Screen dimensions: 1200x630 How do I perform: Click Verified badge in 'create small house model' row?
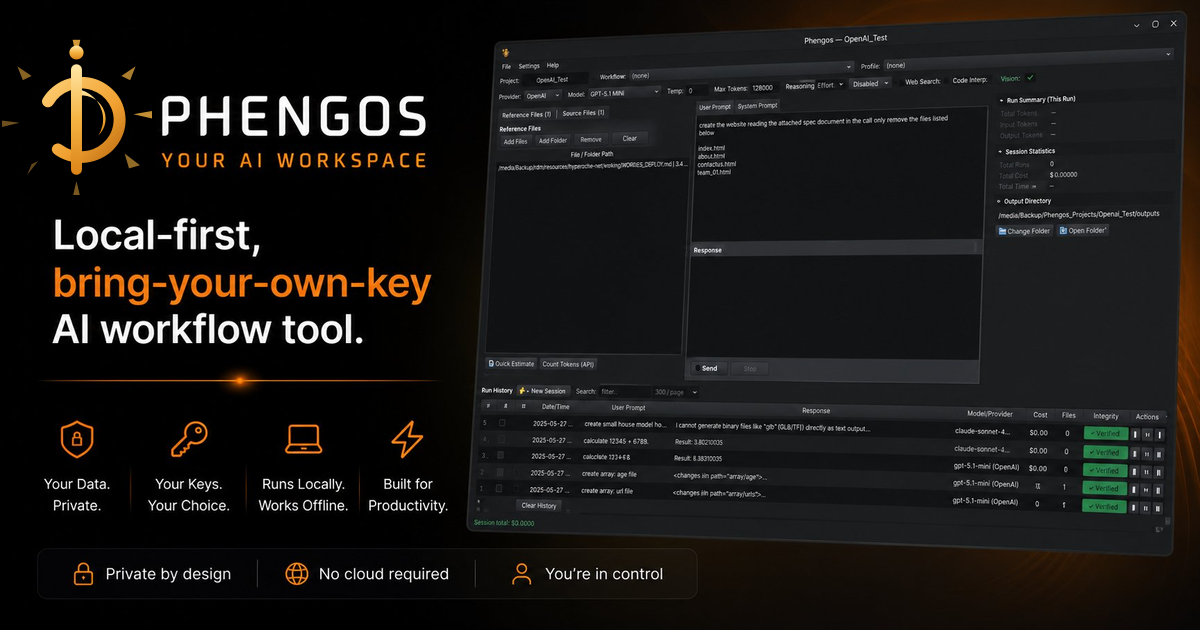(1105, 434)
